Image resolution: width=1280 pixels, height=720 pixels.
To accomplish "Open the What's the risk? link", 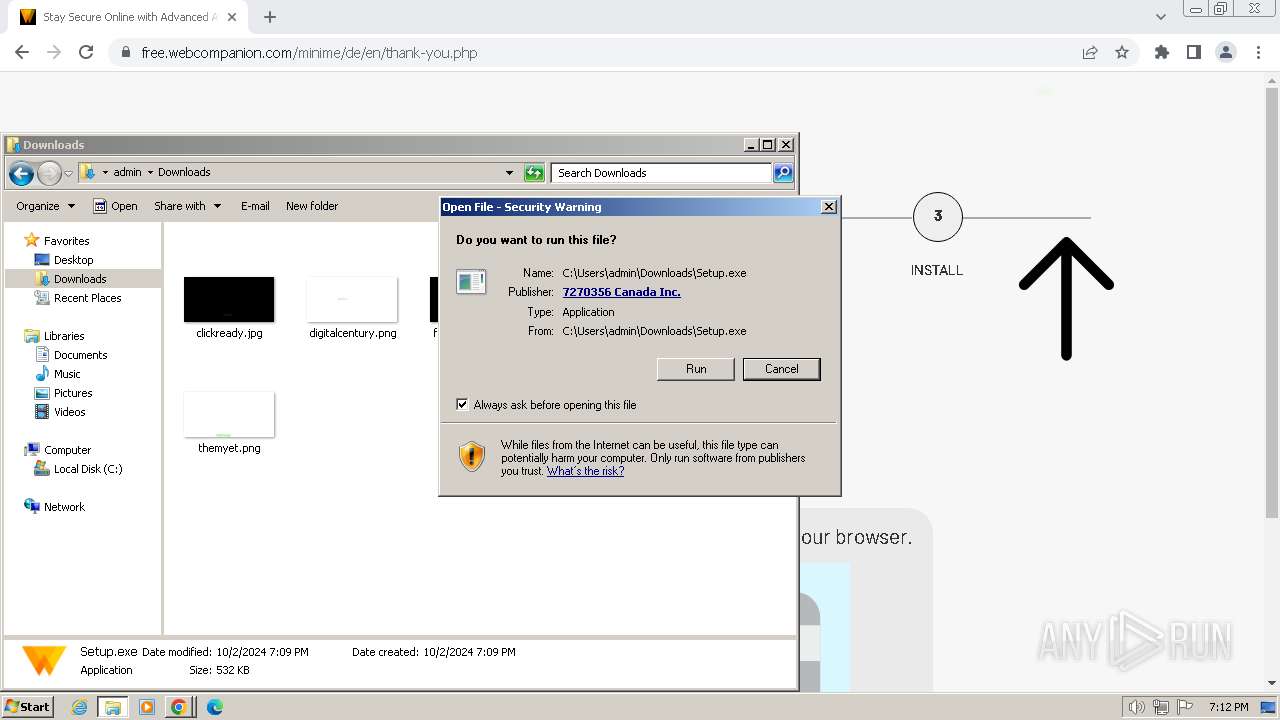I will click(585, 471).
